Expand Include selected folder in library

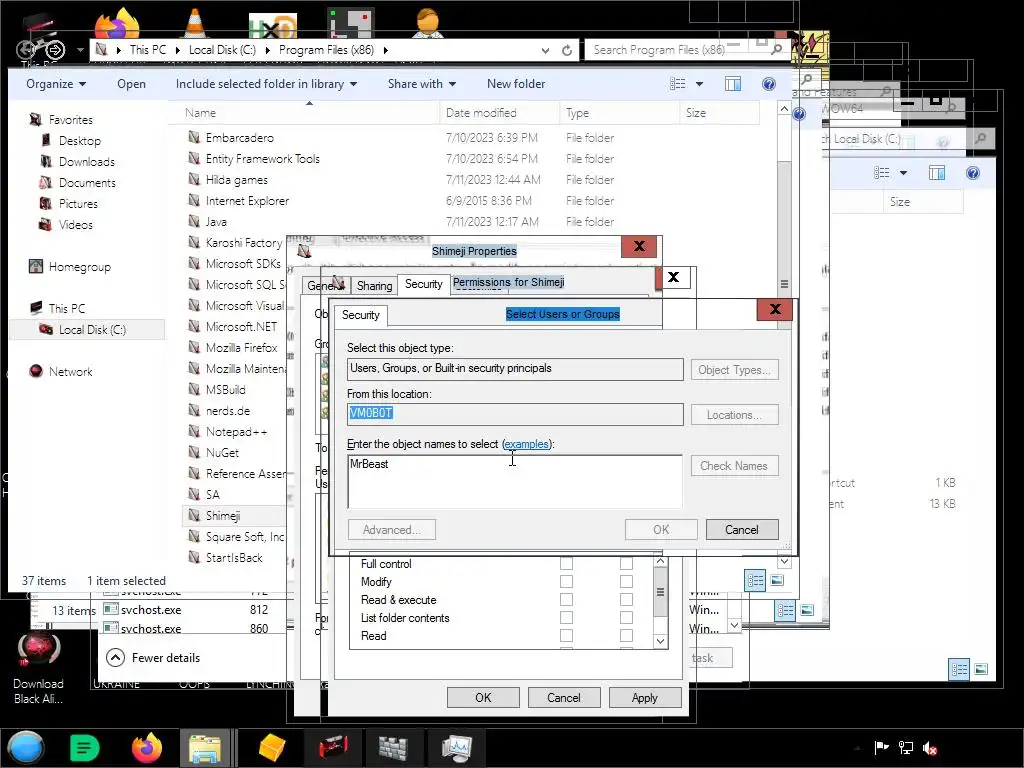(266, 84)
